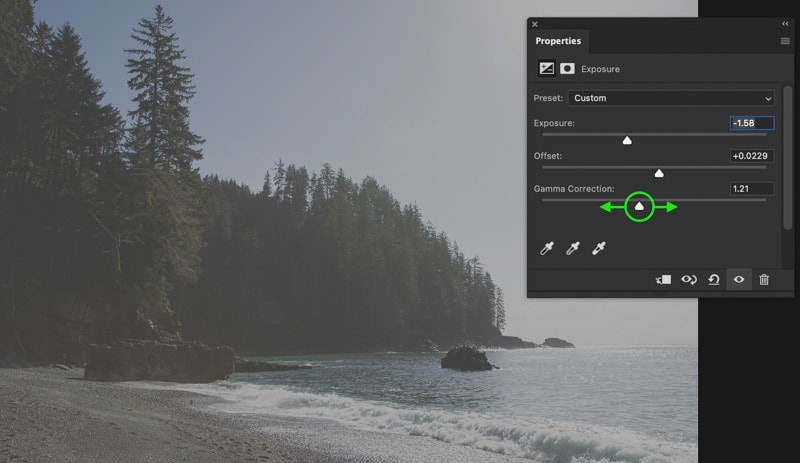Close the Properties panel
This screenshot has width=800, height=463.
pyautogui.click(x=535, y=24)
